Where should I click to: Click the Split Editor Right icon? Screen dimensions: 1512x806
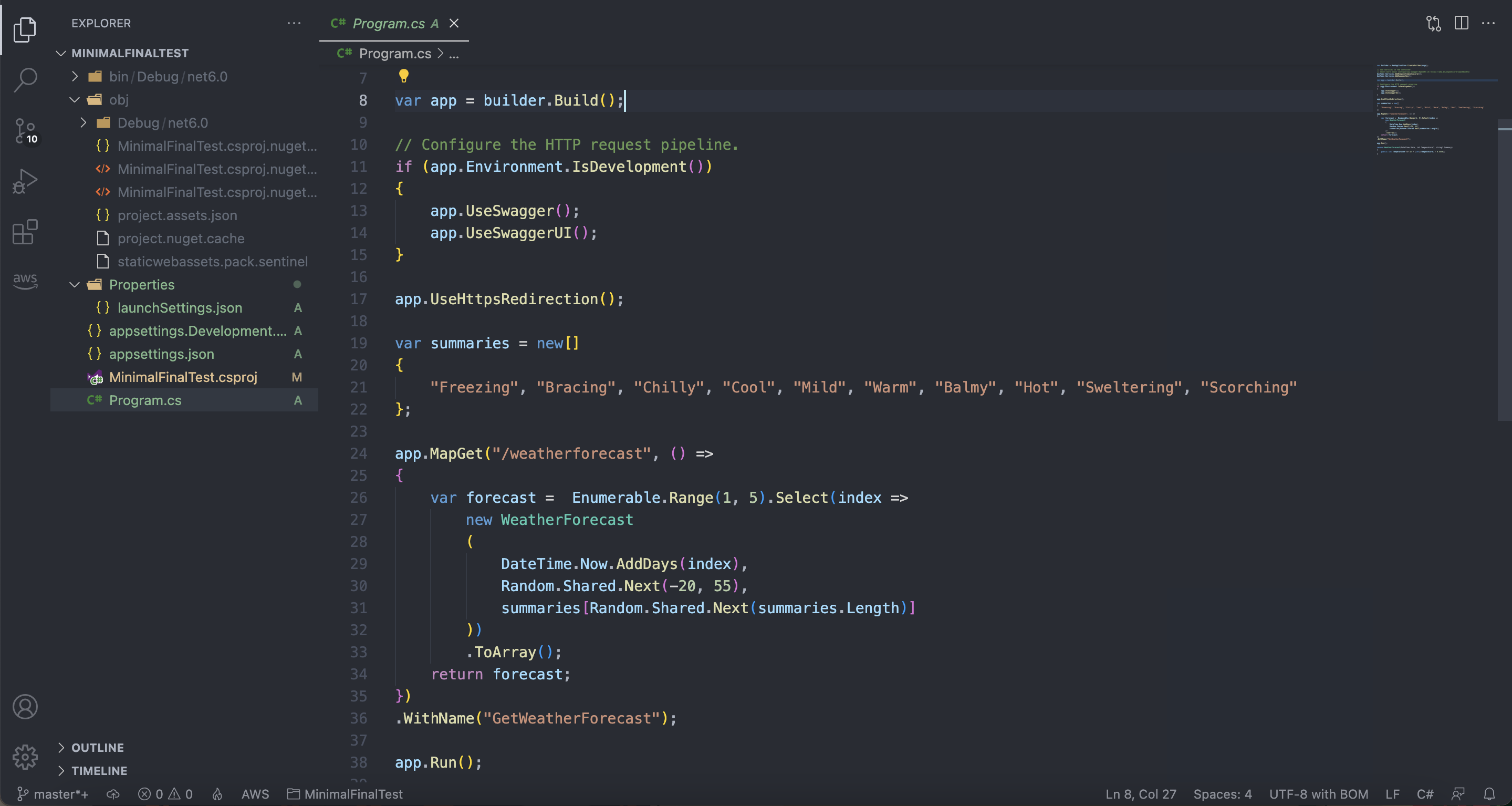pyautogui.click(x=1461, y=23)
